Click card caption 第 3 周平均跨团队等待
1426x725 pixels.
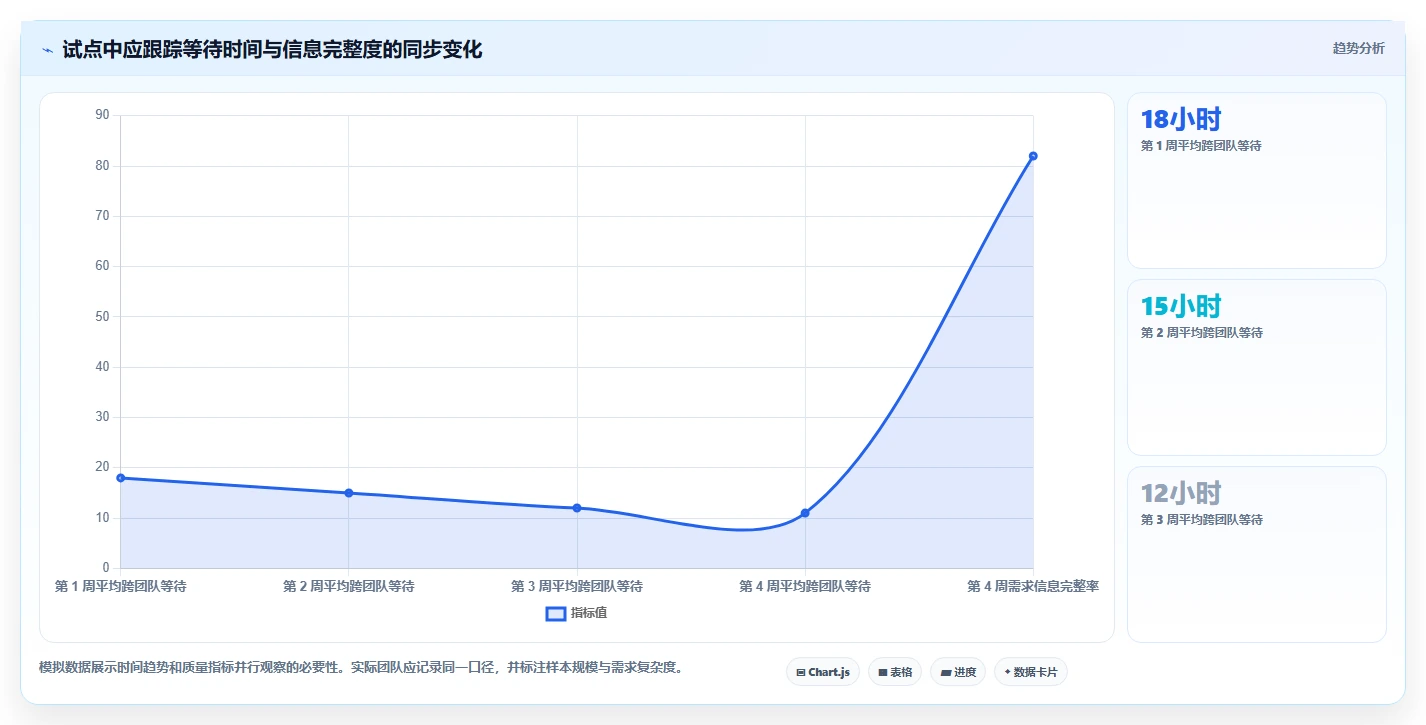coord(1201,520)
